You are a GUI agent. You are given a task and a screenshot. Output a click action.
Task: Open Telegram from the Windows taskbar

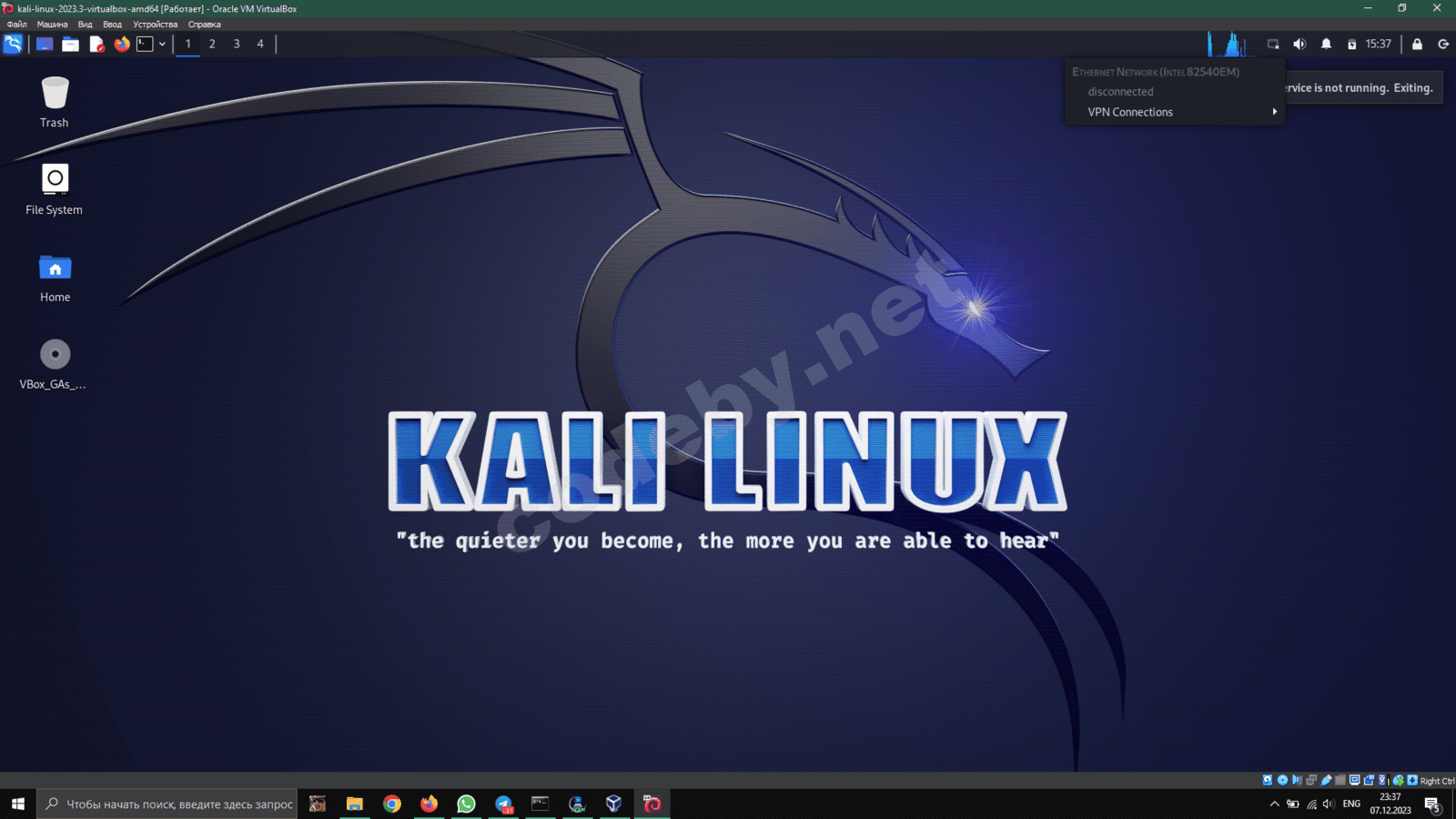503,804
